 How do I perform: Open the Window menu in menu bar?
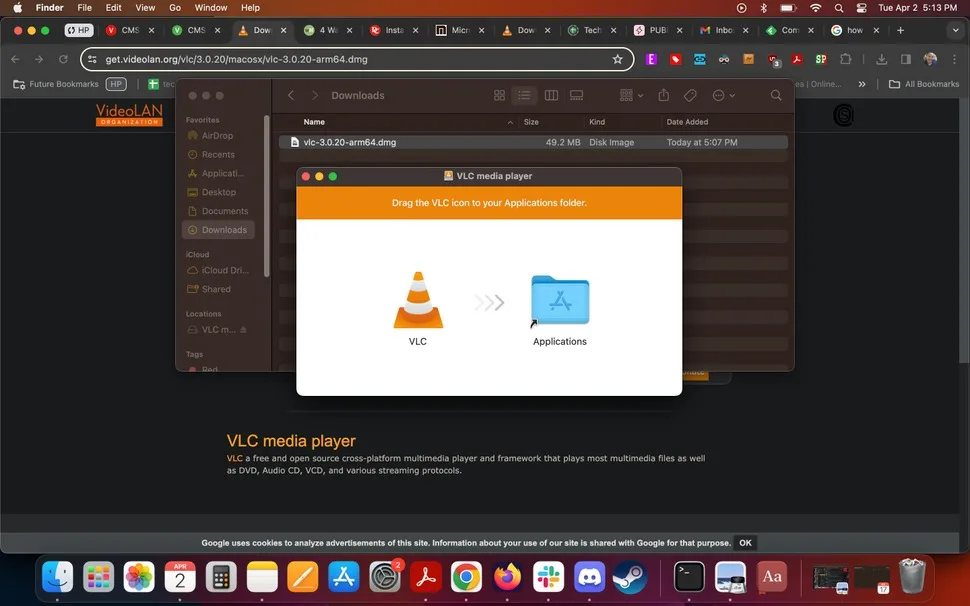(211, 8)
